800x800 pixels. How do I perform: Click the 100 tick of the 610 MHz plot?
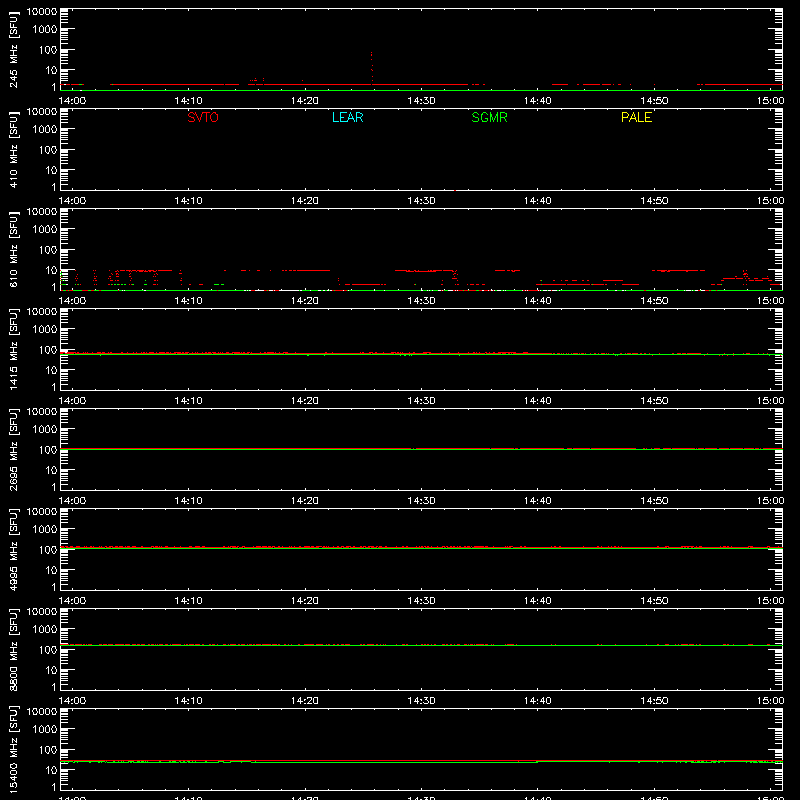[x=48, y=250]
